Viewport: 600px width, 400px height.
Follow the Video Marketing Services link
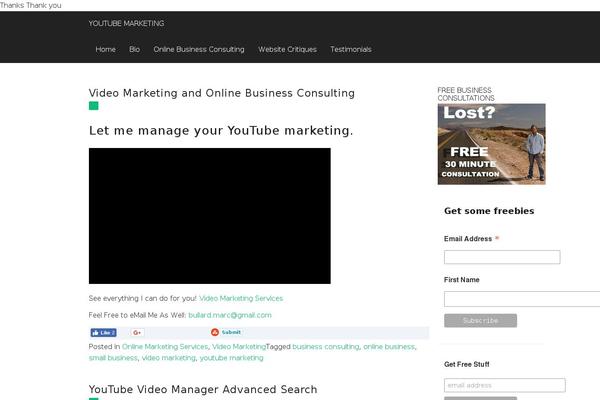coord(241,298)
